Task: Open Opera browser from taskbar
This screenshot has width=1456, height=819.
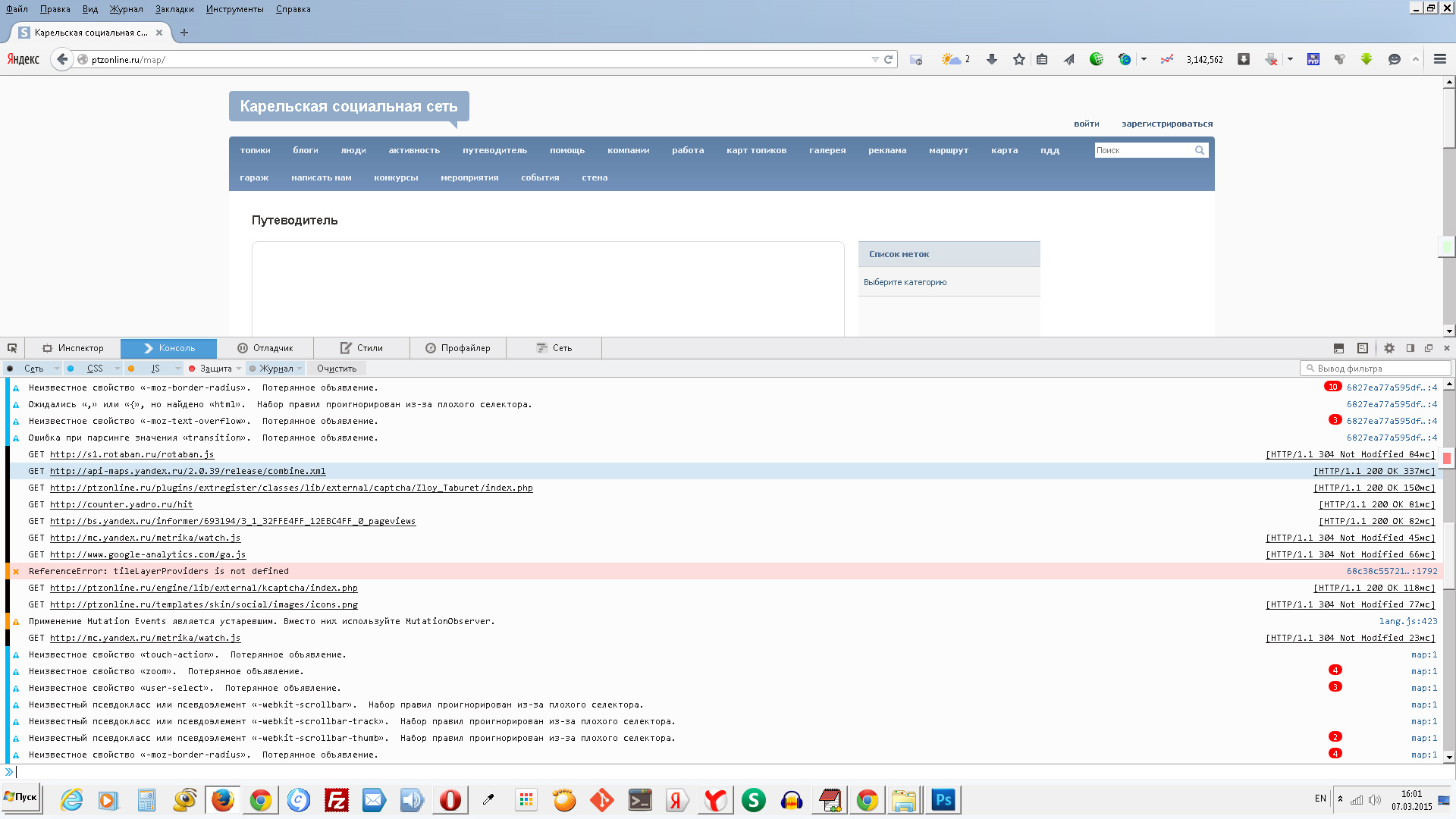Action: coord(450,800)
